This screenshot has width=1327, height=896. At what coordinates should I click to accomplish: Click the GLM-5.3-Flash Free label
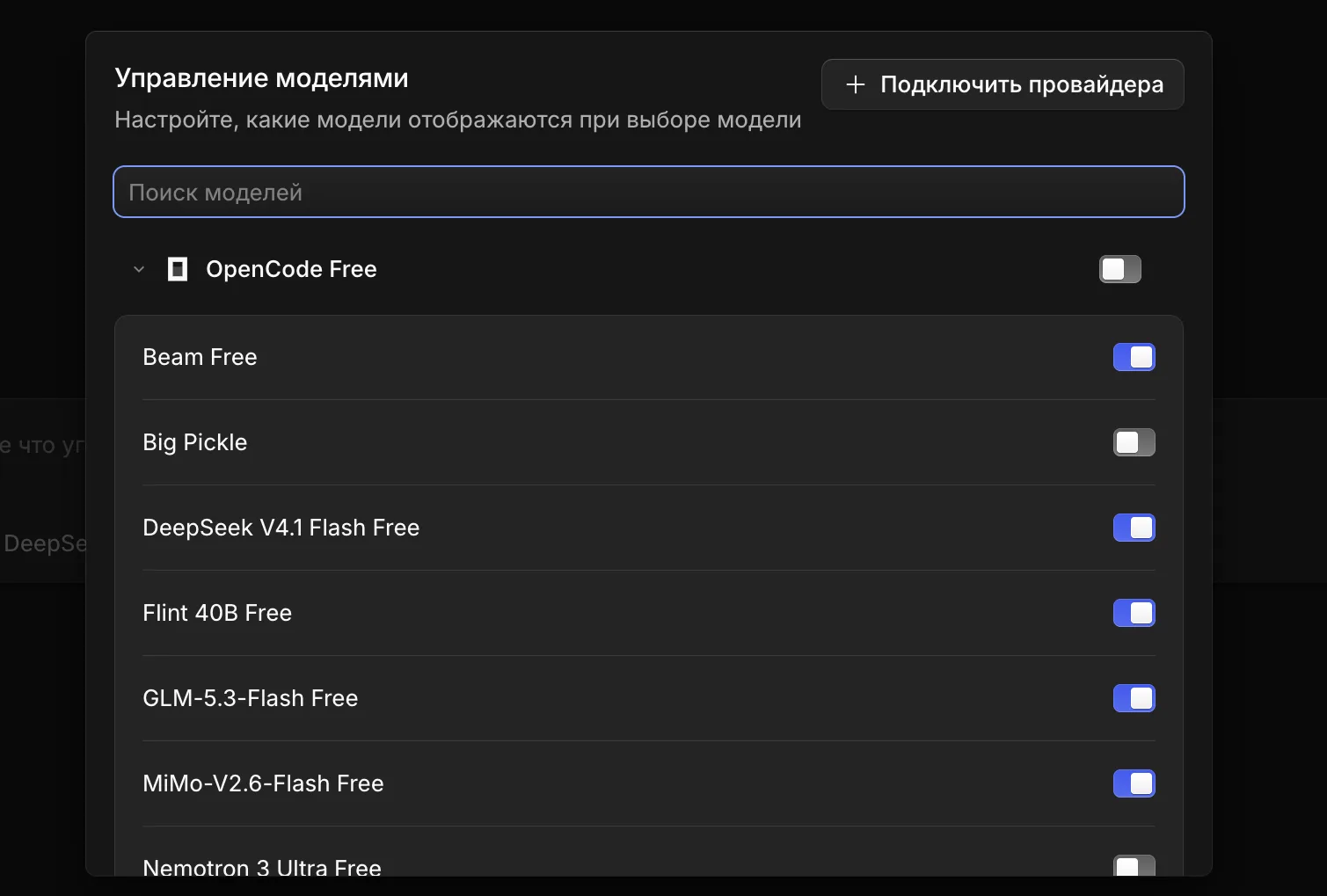tap(251, 698)
